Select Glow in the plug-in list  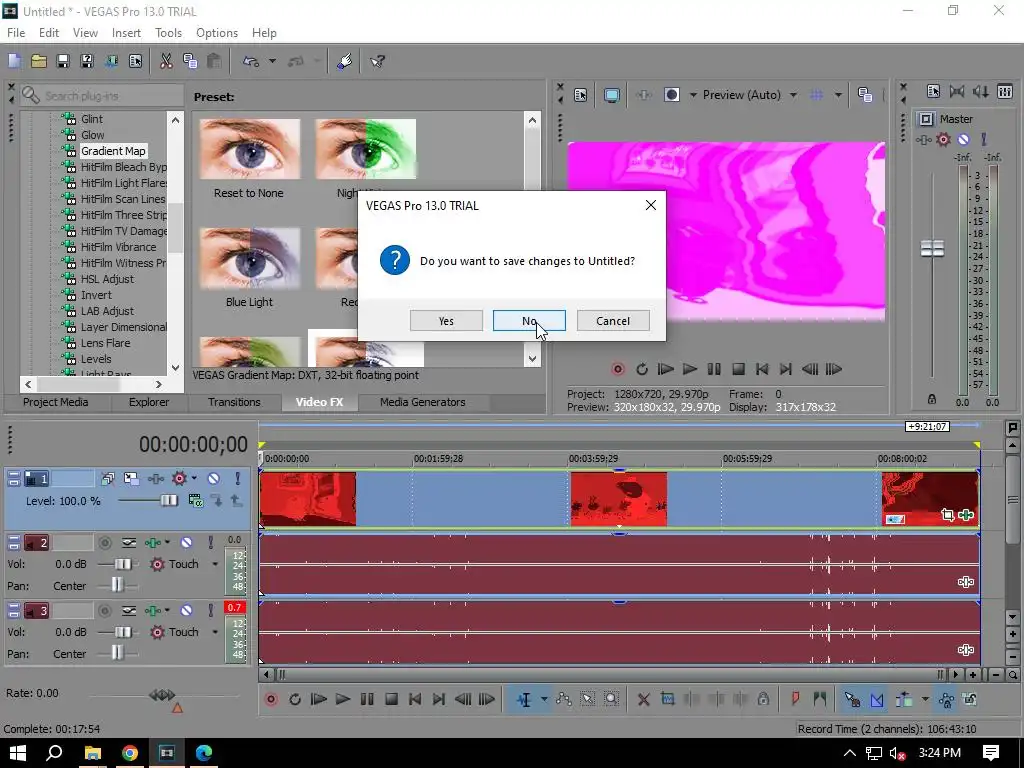[92, 135]
